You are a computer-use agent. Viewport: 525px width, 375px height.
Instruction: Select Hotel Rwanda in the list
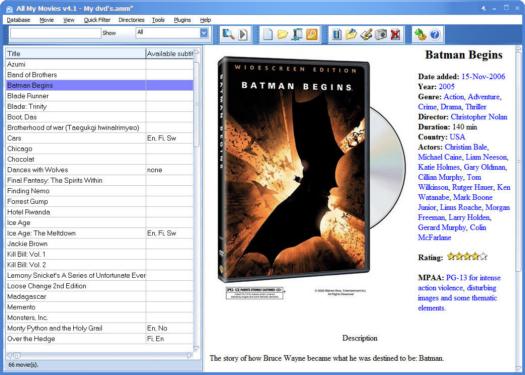coord(99,212)
